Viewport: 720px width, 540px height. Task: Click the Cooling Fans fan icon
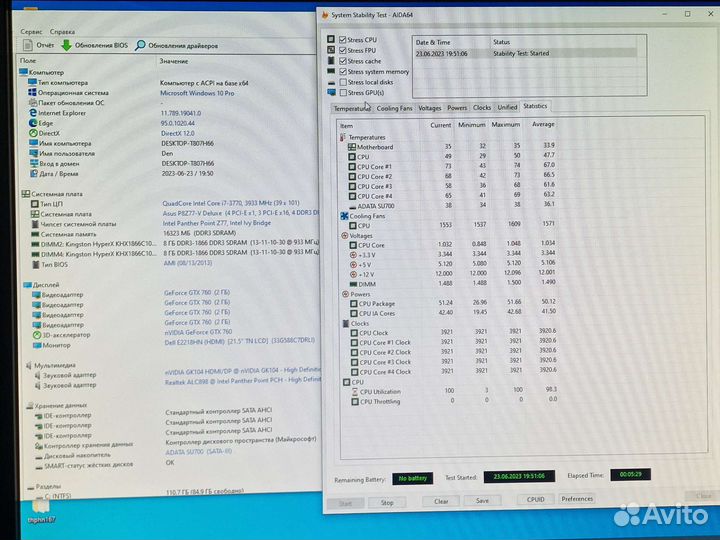(344, 216)
